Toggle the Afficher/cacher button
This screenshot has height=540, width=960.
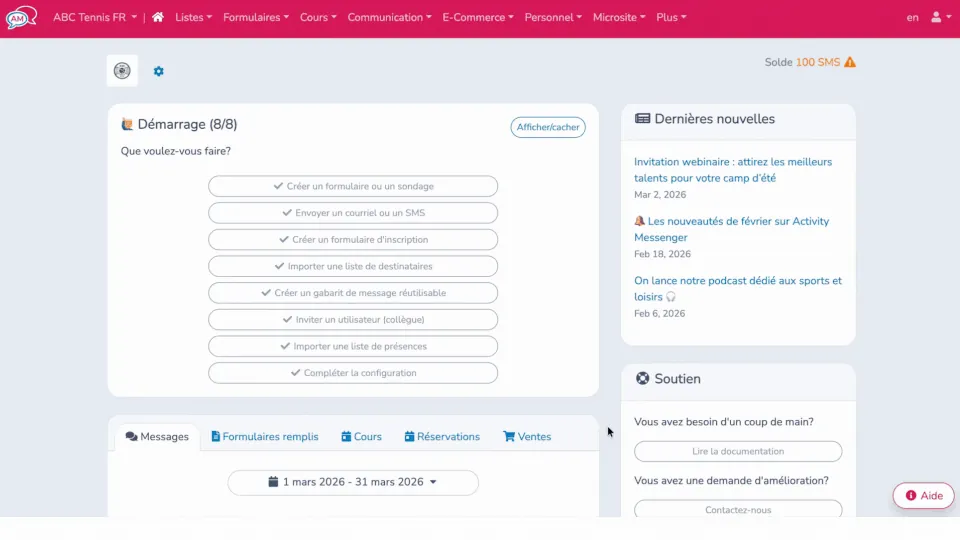coord(548,127)
